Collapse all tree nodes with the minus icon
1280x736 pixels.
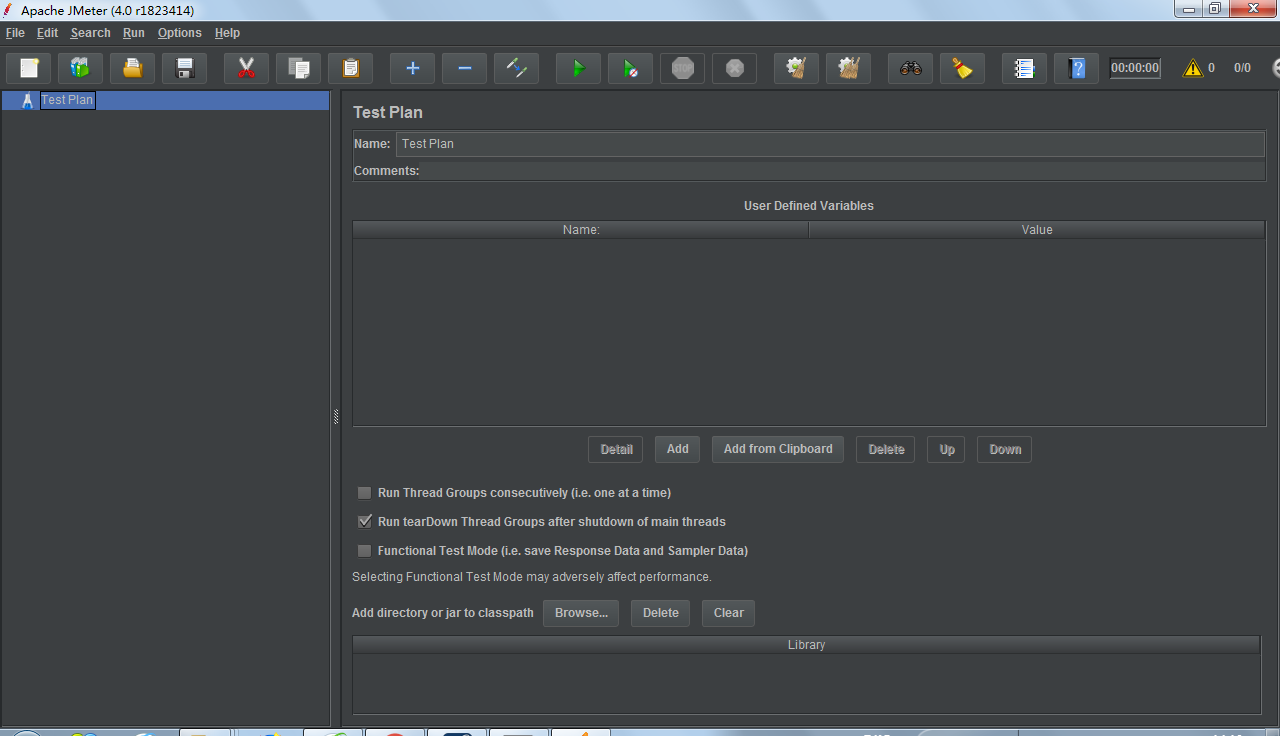(464, 68)
